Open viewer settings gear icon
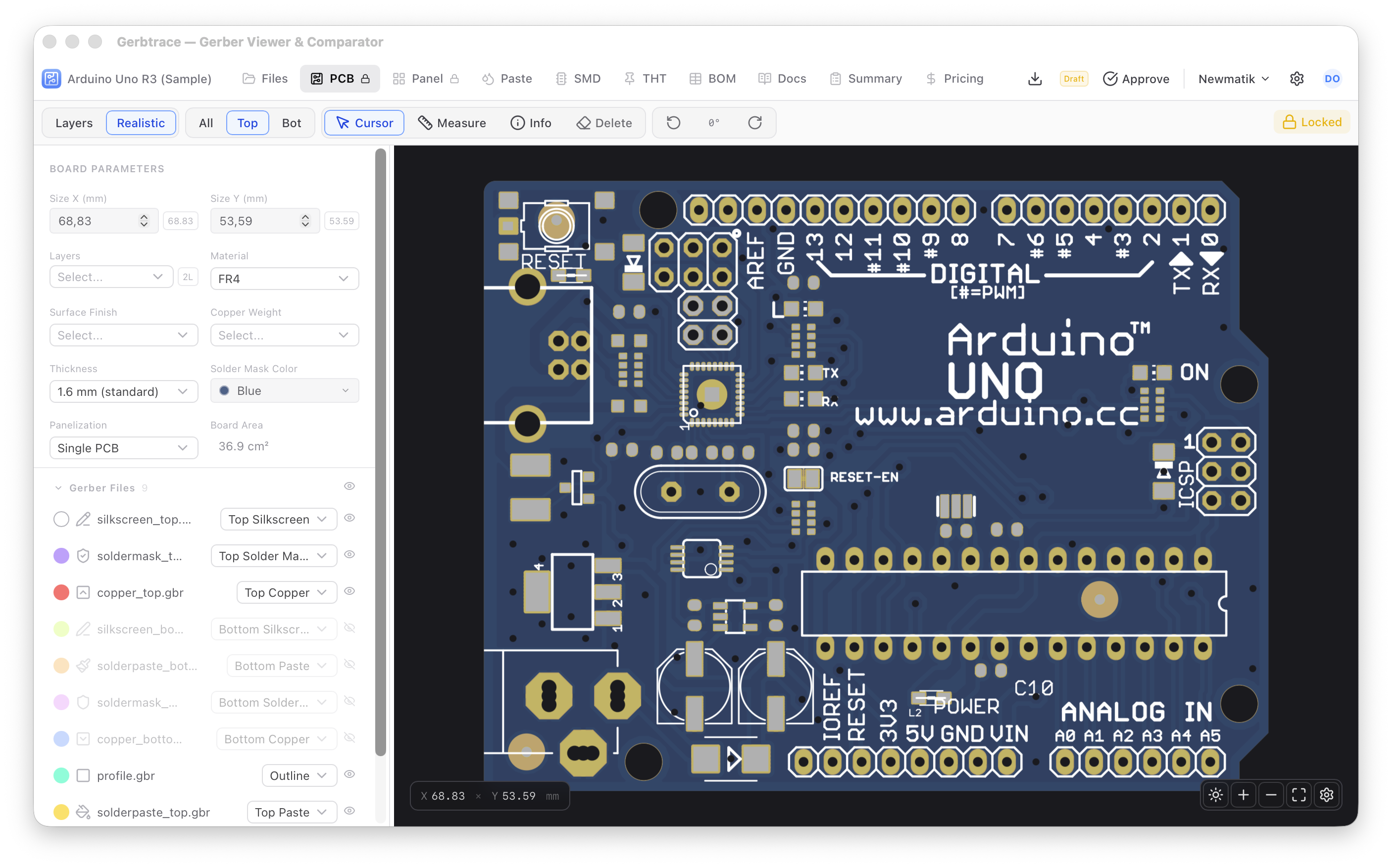The image size is (1392, 868). click(x=1327, y=795)
